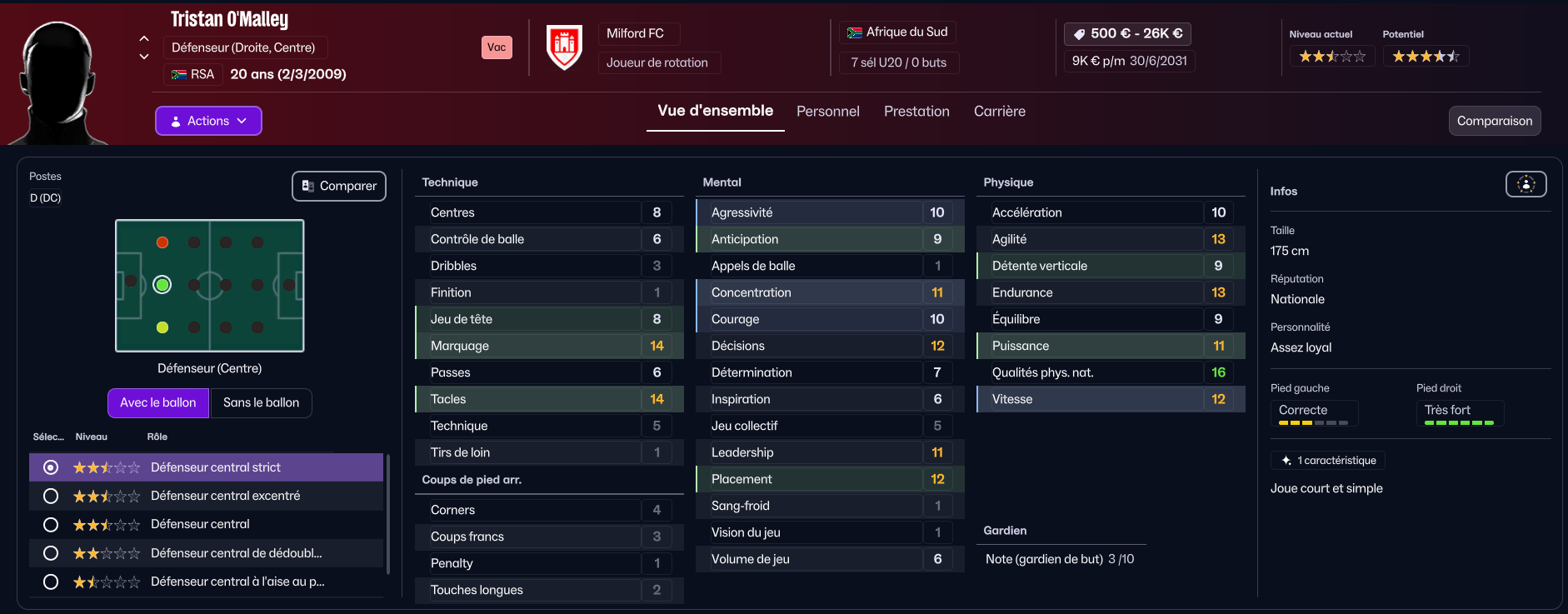This screenshot has height=614, width=1568.
Task: Go to previous player with up chevron
Action: [x=144, y=38]
